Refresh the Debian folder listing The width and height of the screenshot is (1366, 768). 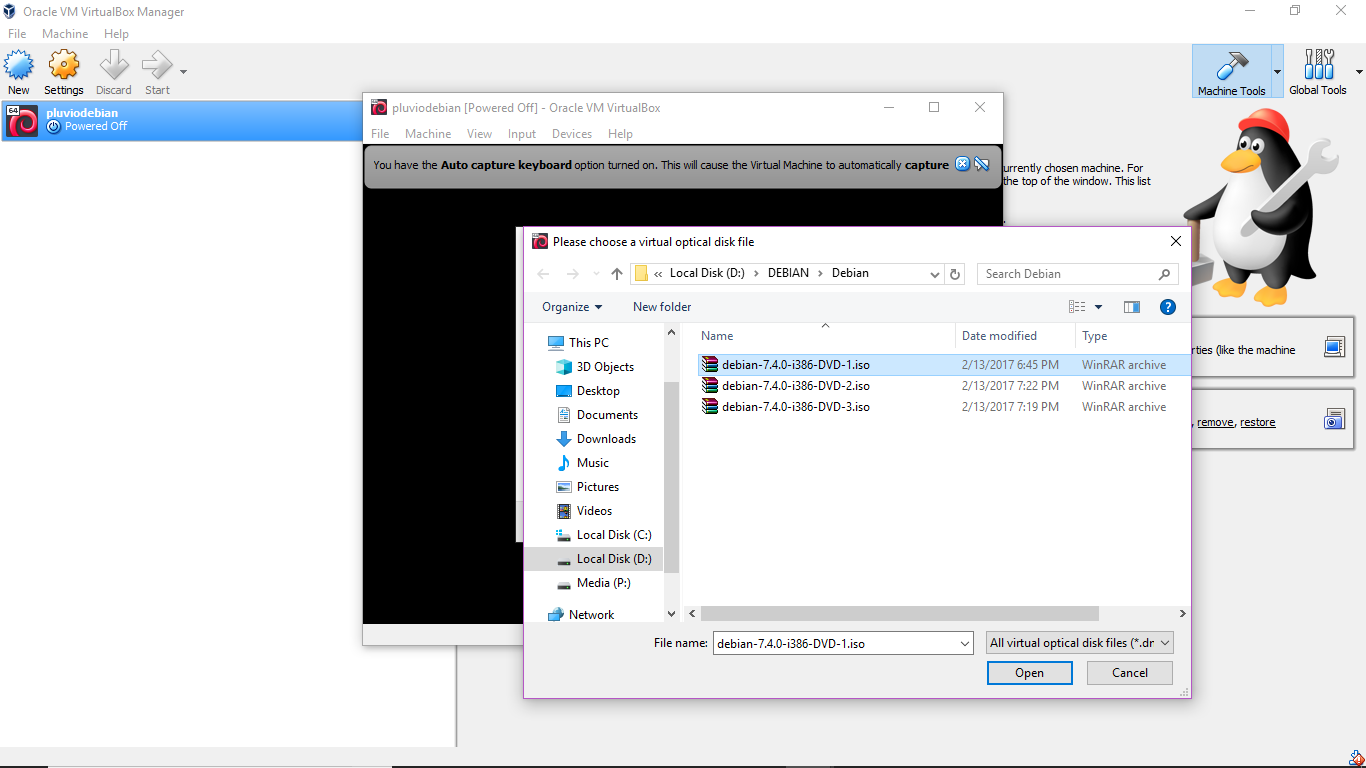click(954, 273)
